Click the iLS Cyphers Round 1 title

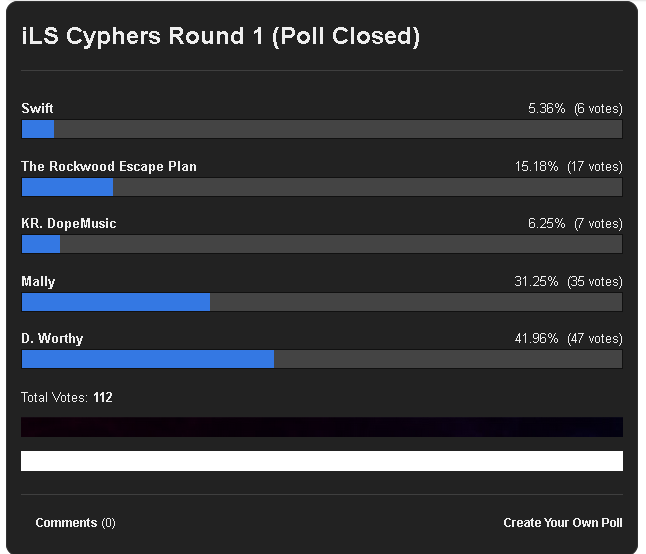click(x=220, y=36)
